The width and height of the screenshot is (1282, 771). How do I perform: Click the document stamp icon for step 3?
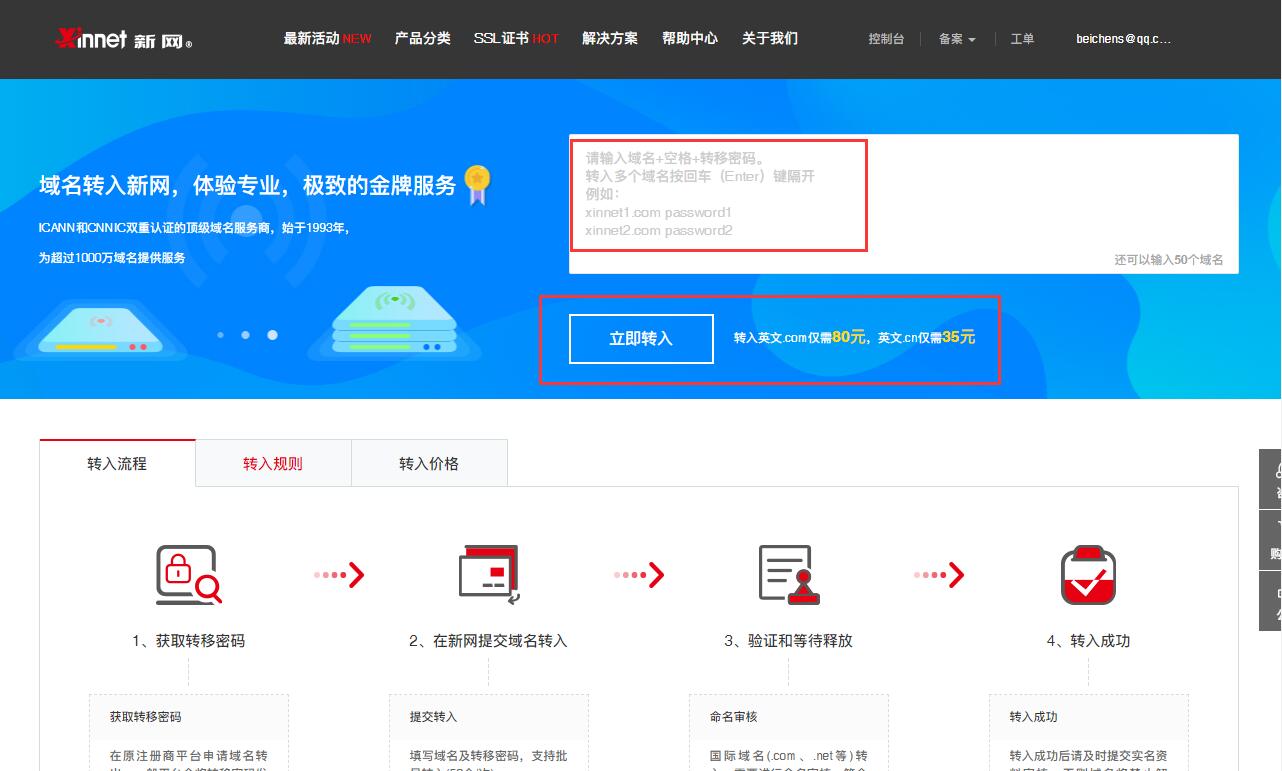point(788,575)
